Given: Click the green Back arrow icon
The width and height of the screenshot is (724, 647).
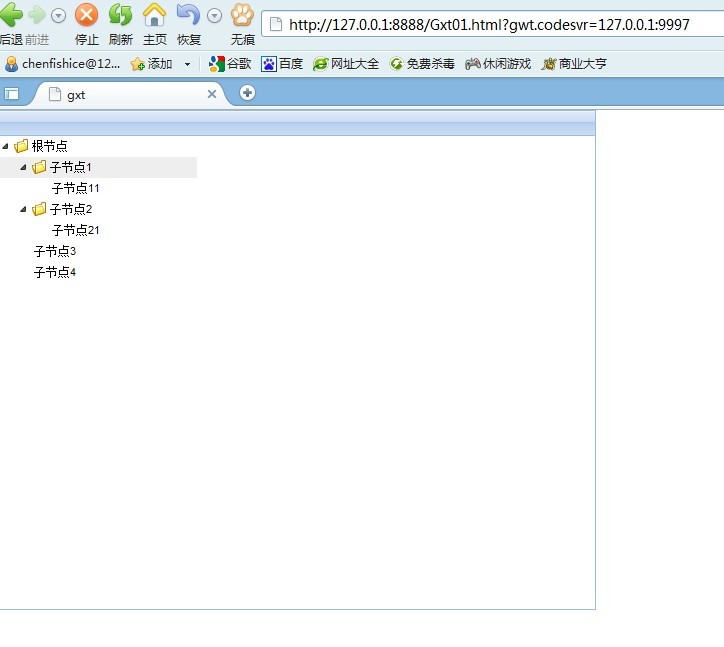Looking at the screenshot, I should point(11,15).
